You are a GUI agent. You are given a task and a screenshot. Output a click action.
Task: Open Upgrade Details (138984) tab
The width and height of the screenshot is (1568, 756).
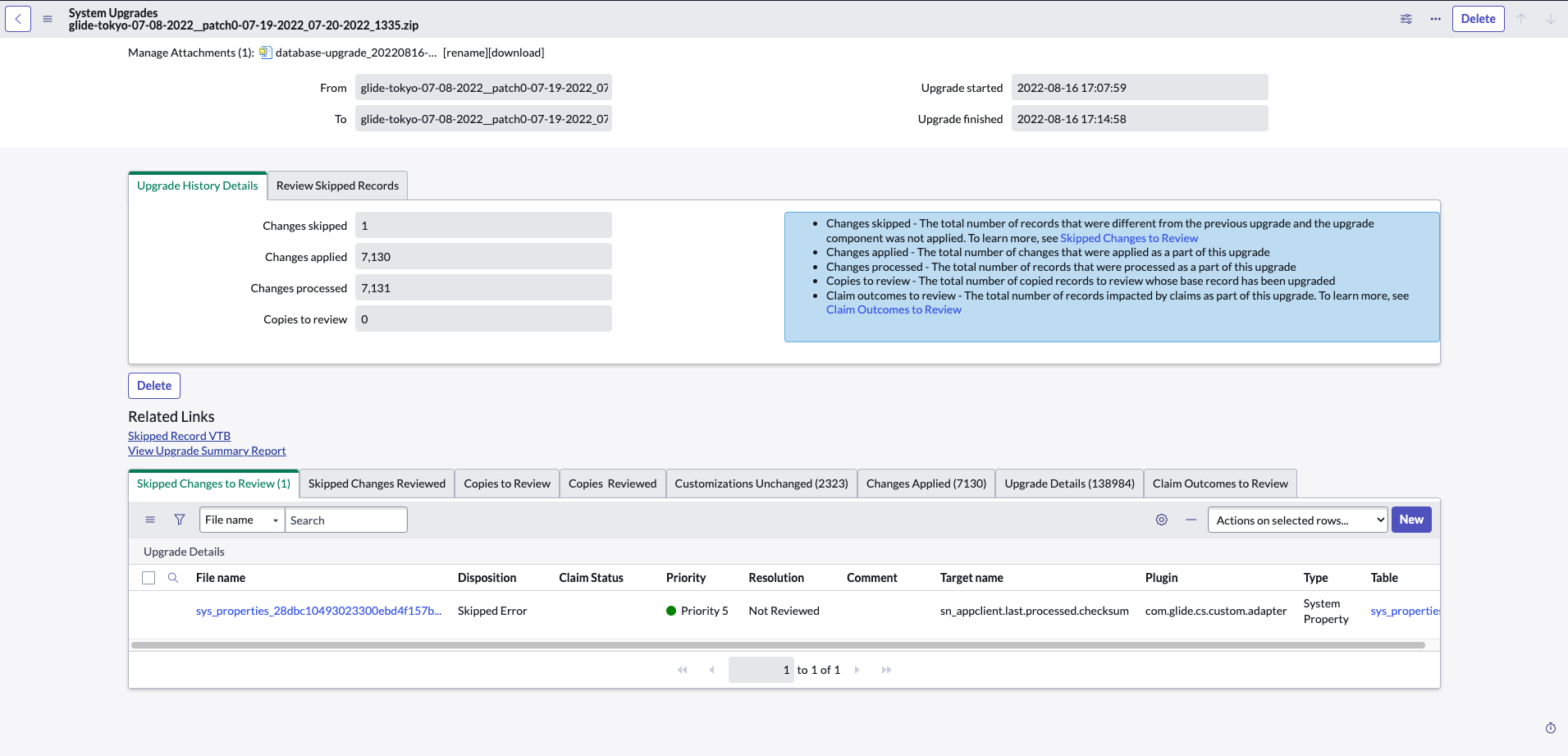1069,483
